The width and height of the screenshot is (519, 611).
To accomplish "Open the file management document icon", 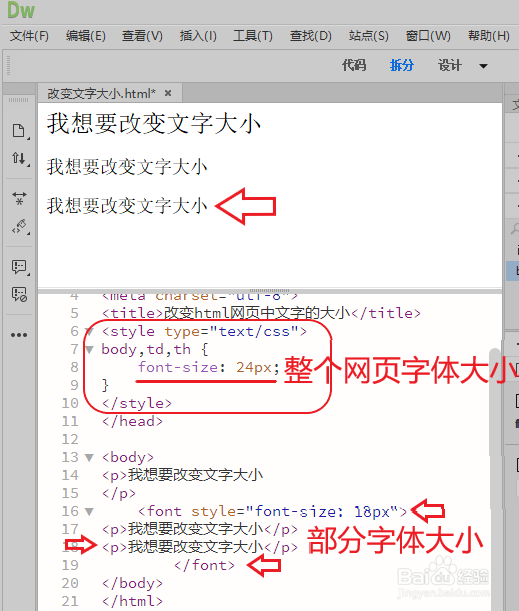I will click(x=19, y=131).
